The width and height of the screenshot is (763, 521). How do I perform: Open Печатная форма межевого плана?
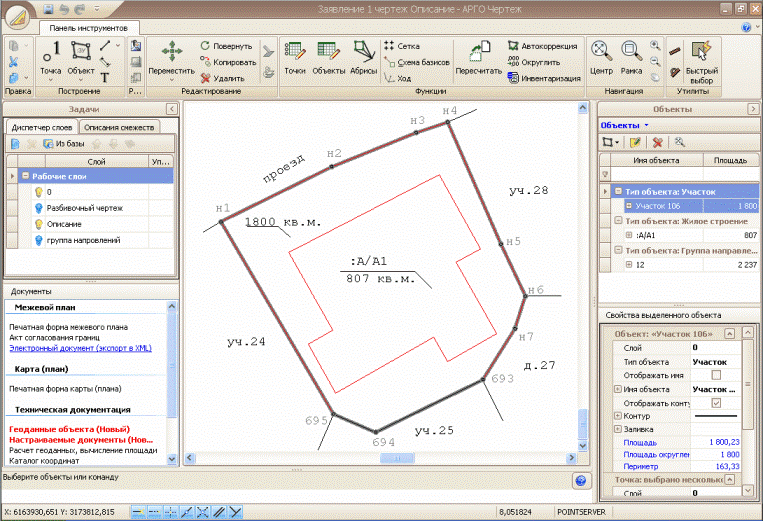69,327
